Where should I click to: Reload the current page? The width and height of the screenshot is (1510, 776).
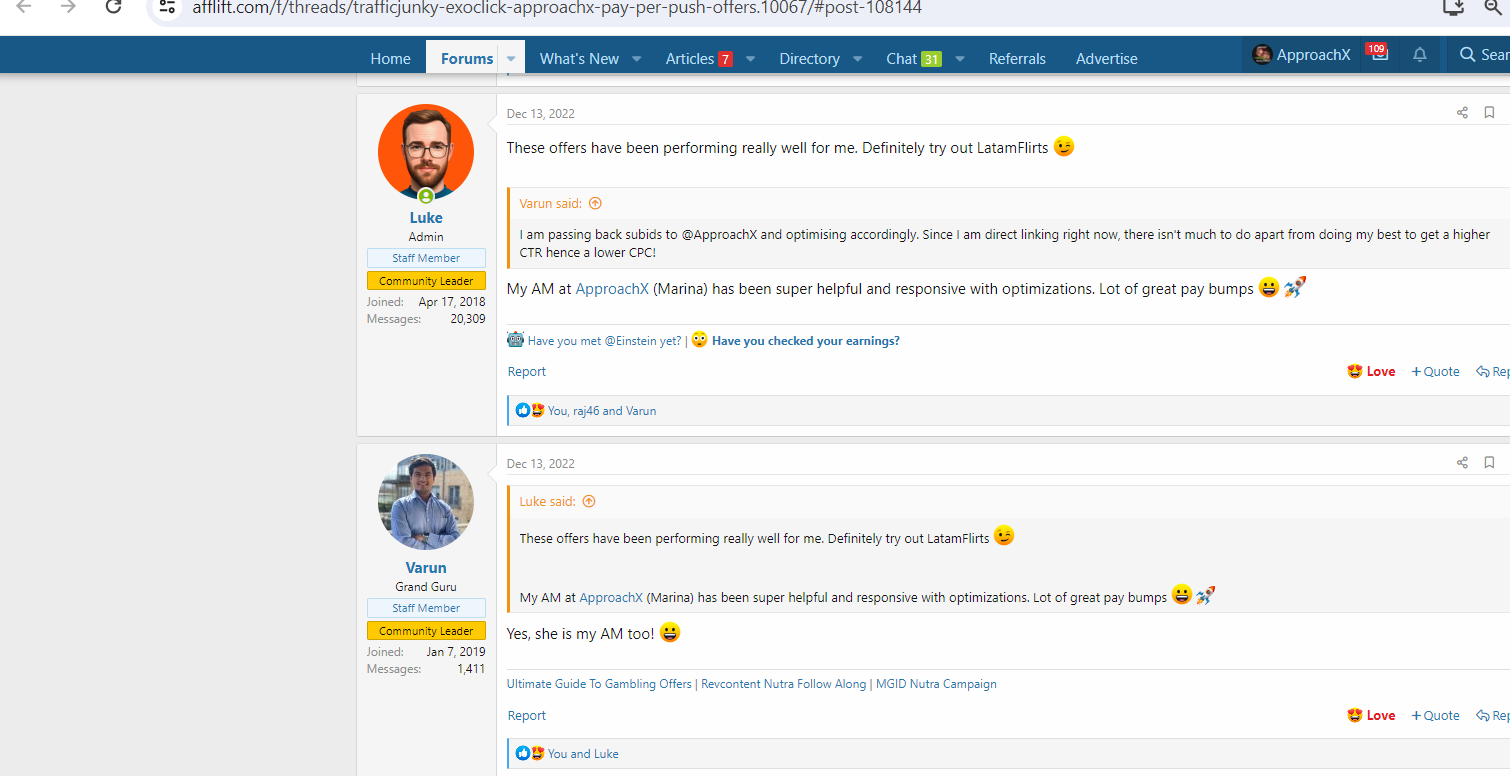pos(114,7)
